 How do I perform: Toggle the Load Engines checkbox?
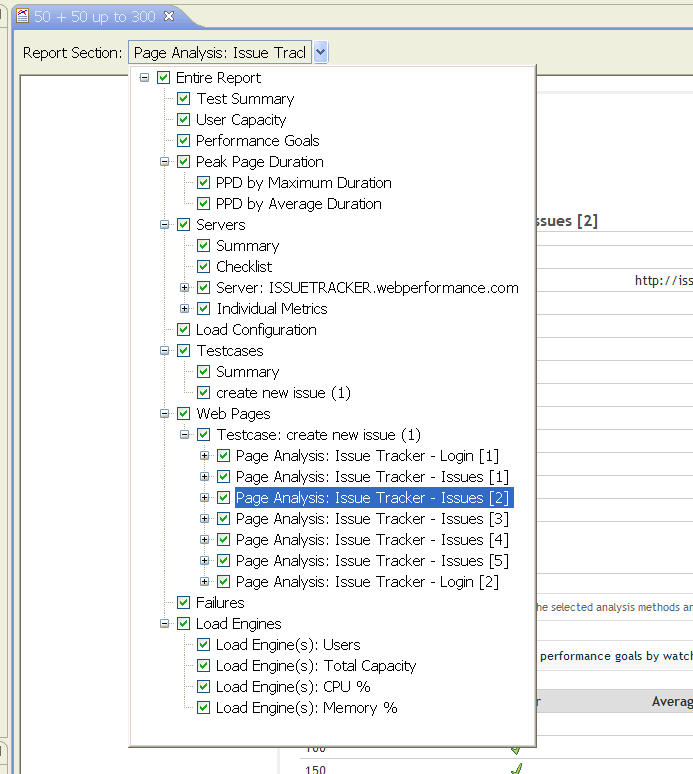pyautogui.click(x=184, y=623)
